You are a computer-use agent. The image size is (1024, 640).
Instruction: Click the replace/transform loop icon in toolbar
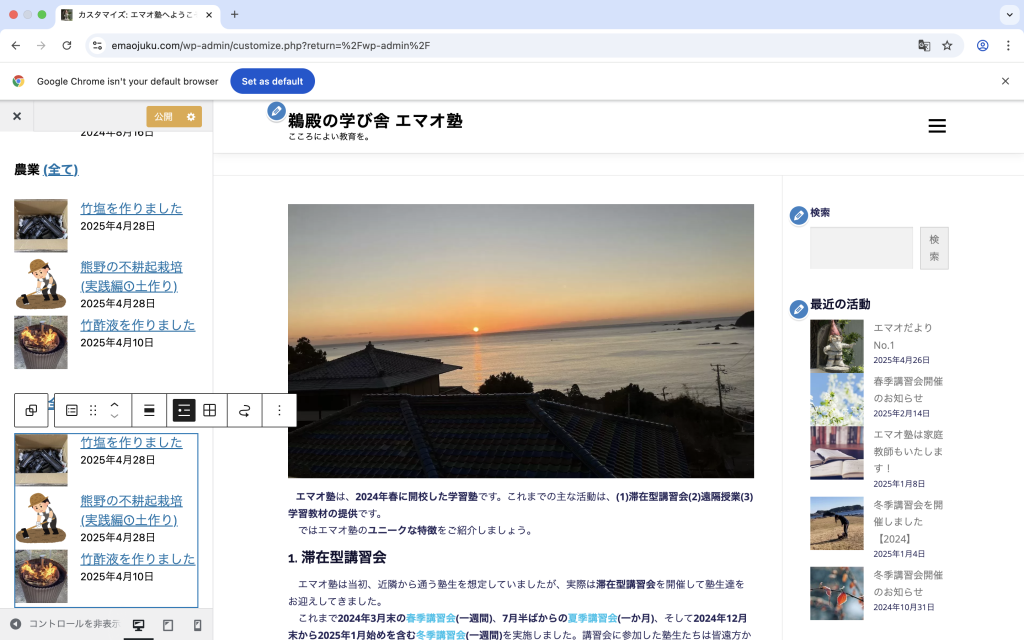(x=244, y=410)
